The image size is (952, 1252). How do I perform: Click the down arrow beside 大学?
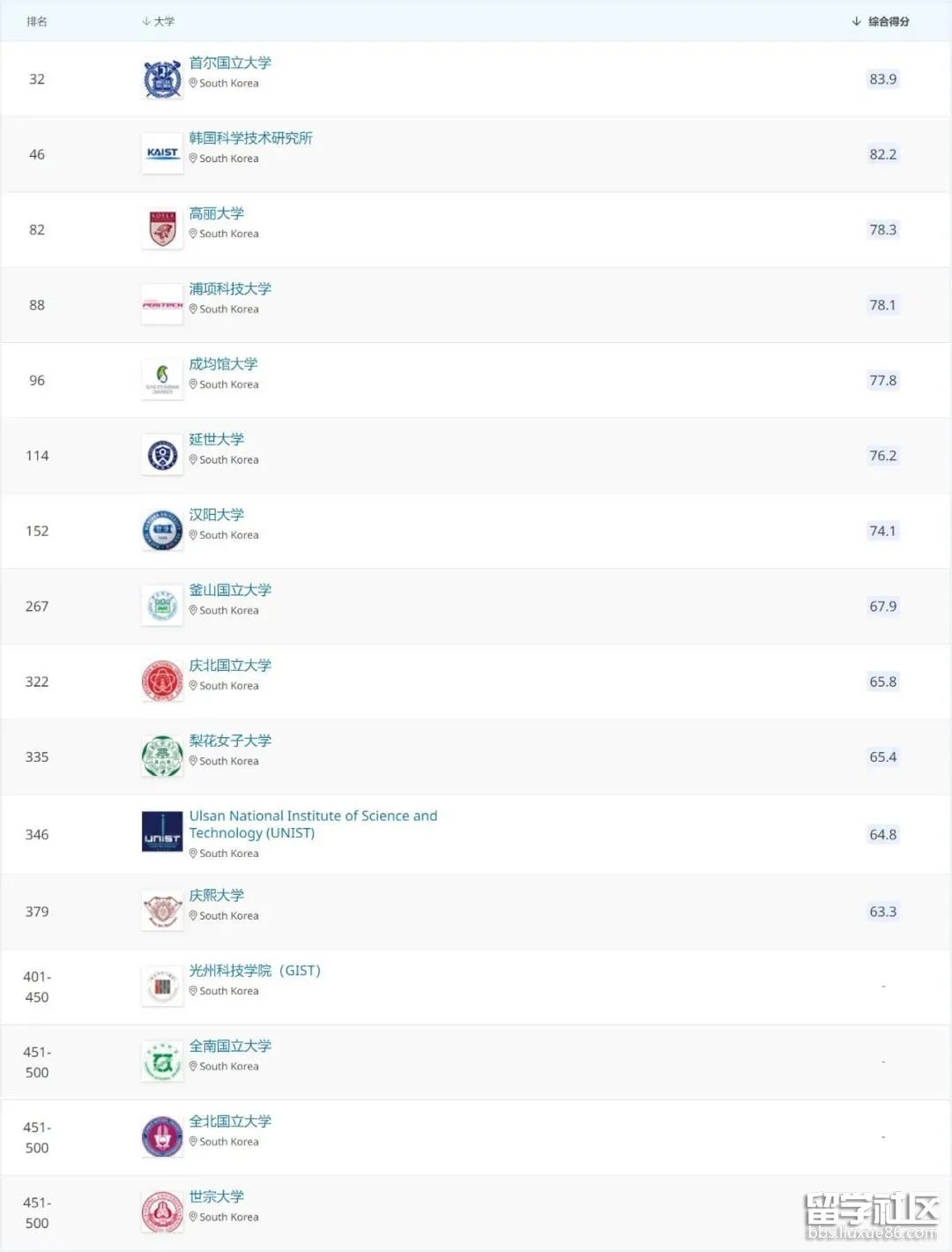tap(145, 20)
